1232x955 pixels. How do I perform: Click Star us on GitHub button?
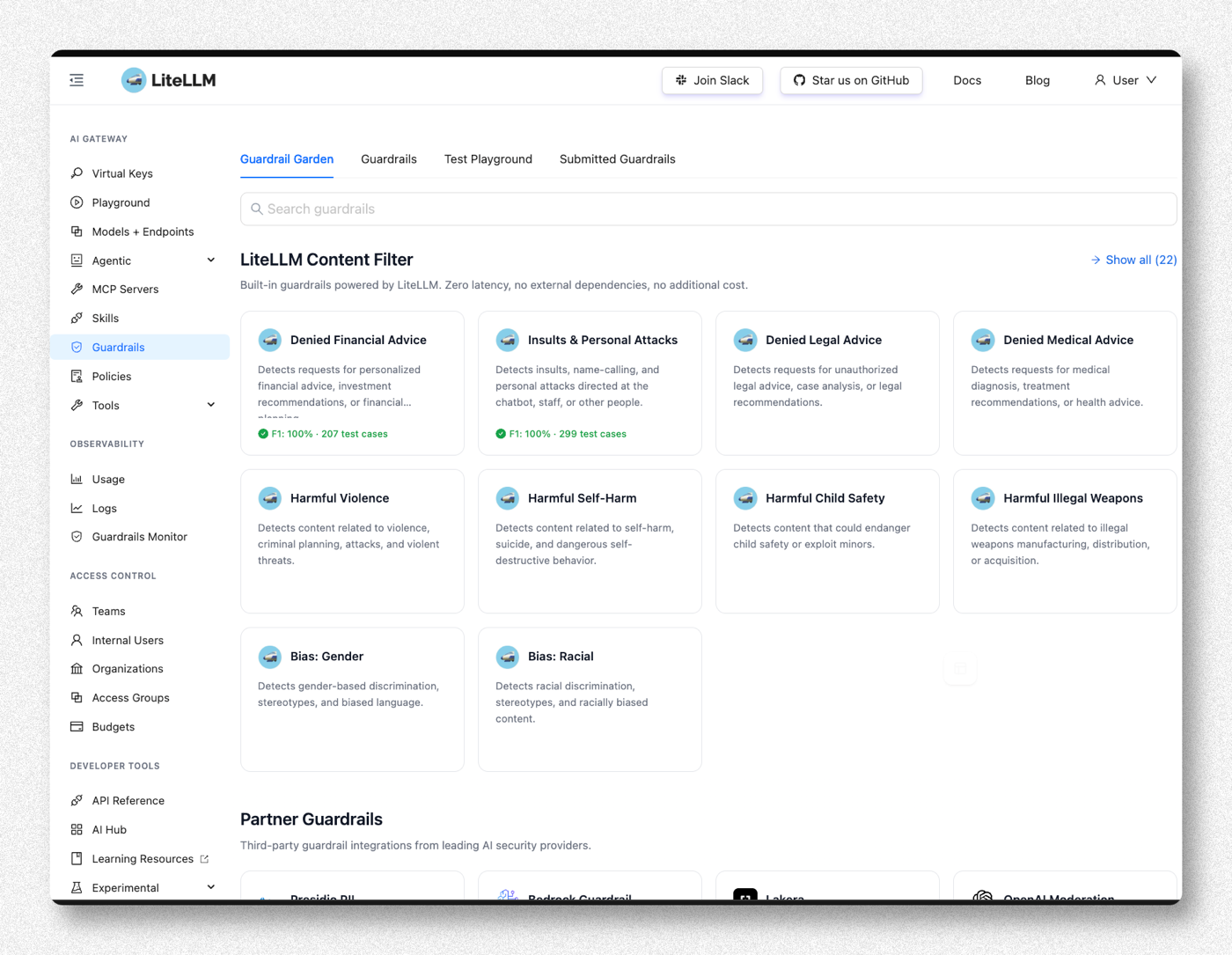pyautogui.click(x=851, y=80)
